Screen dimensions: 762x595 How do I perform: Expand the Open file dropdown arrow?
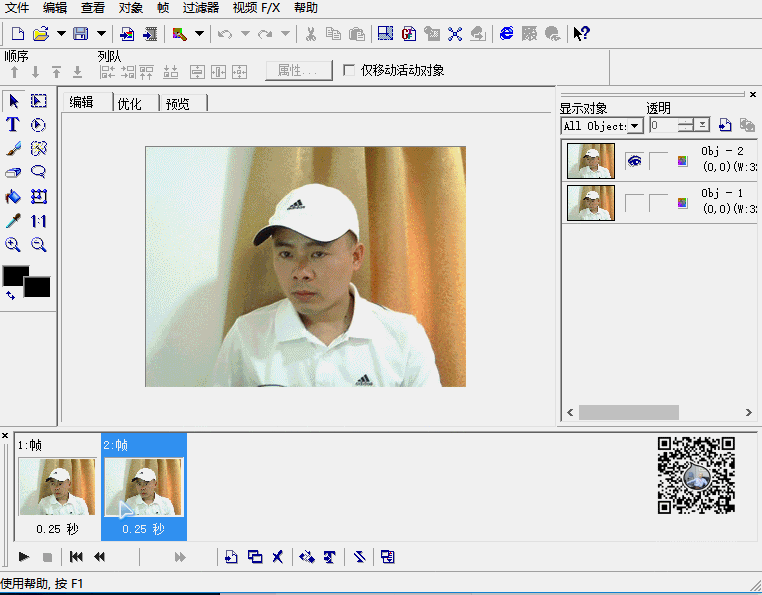[x=61, y=34]
